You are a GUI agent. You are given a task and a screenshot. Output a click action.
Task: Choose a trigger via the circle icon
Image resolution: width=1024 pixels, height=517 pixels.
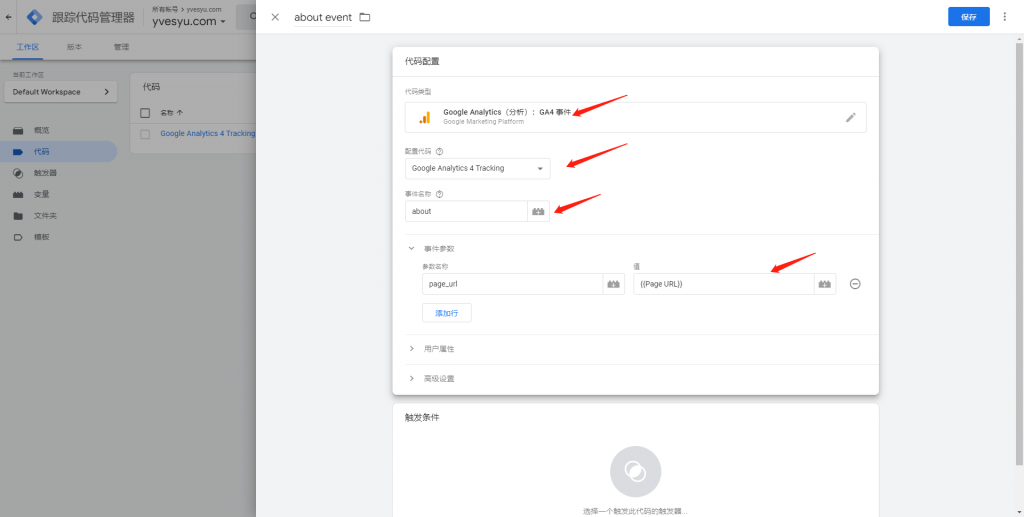(635, 471)
